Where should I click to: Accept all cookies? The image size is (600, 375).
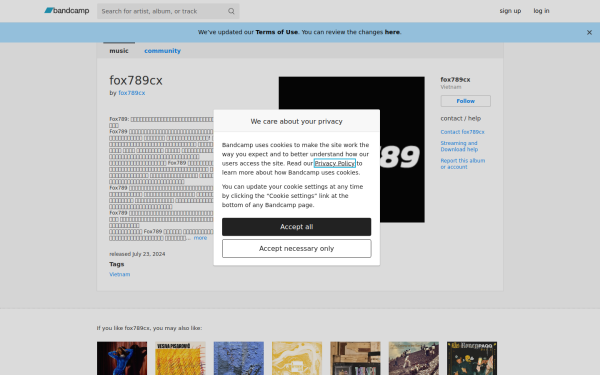click(297, 227)
